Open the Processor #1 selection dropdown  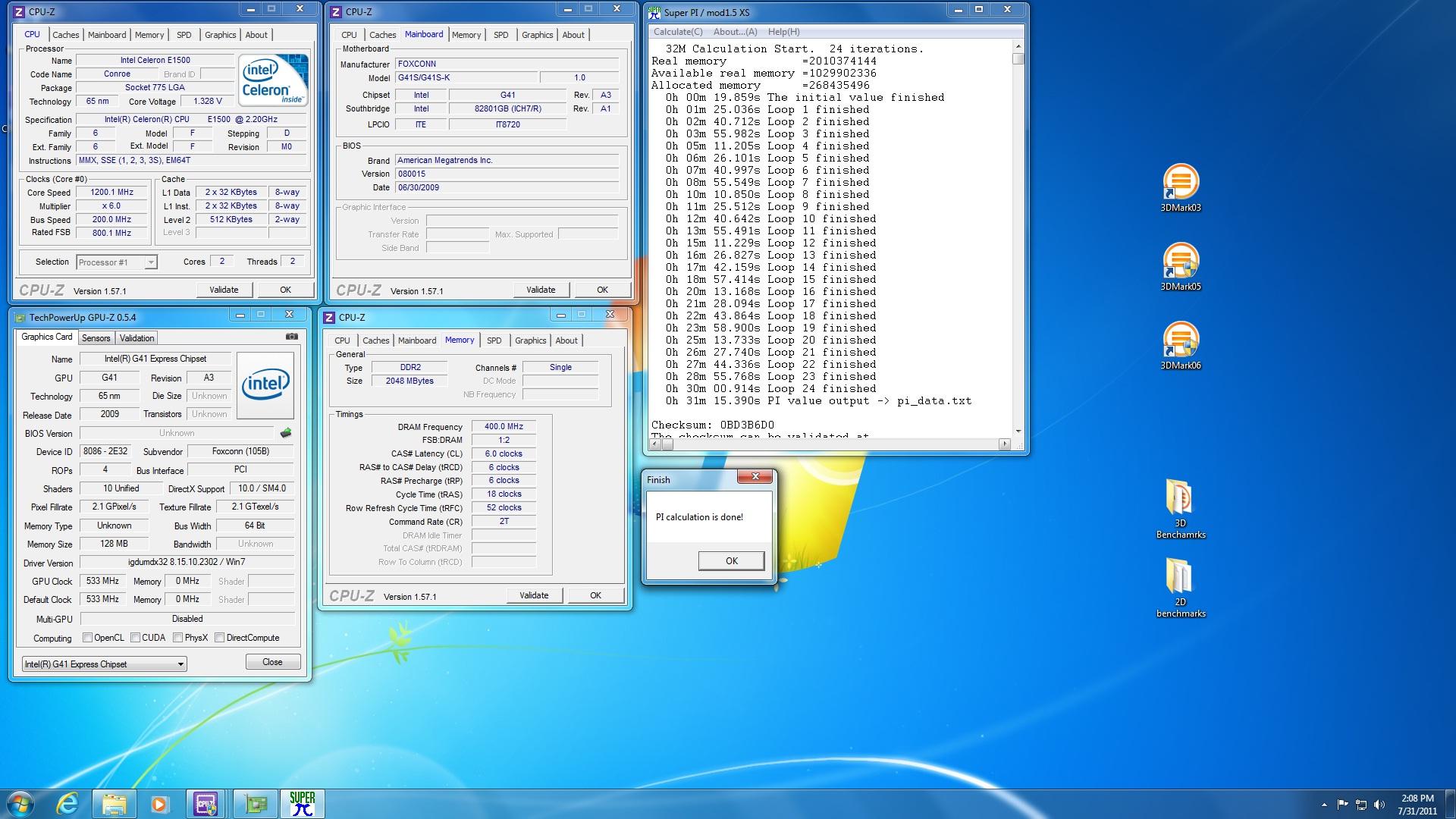click(117, 262)
